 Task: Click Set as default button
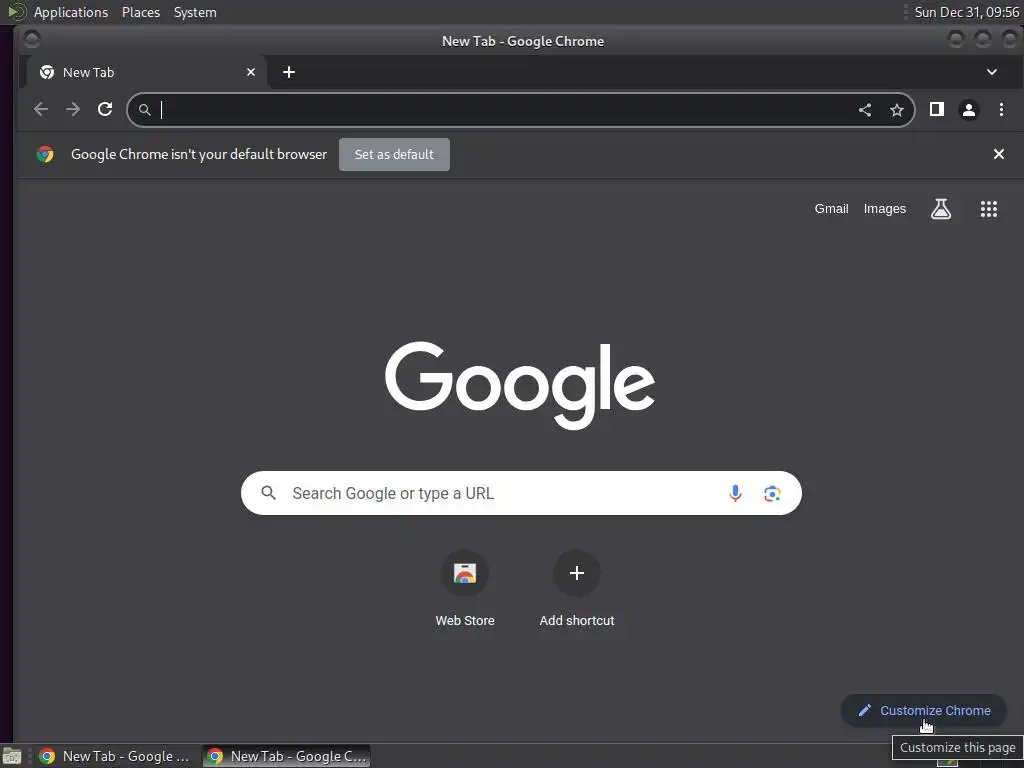pyautogui.click(x=394, y=154)
